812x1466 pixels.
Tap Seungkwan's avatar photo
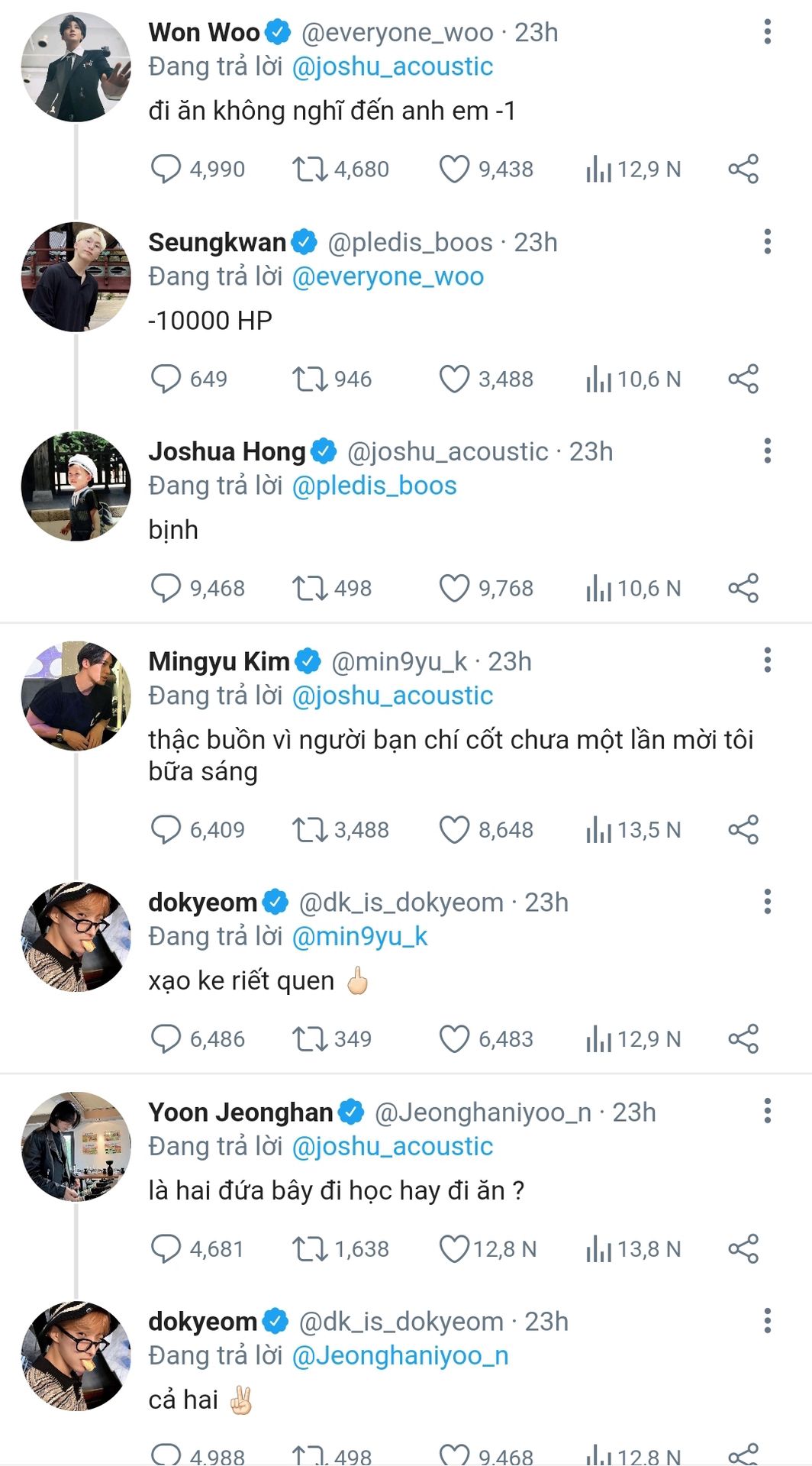76,276
